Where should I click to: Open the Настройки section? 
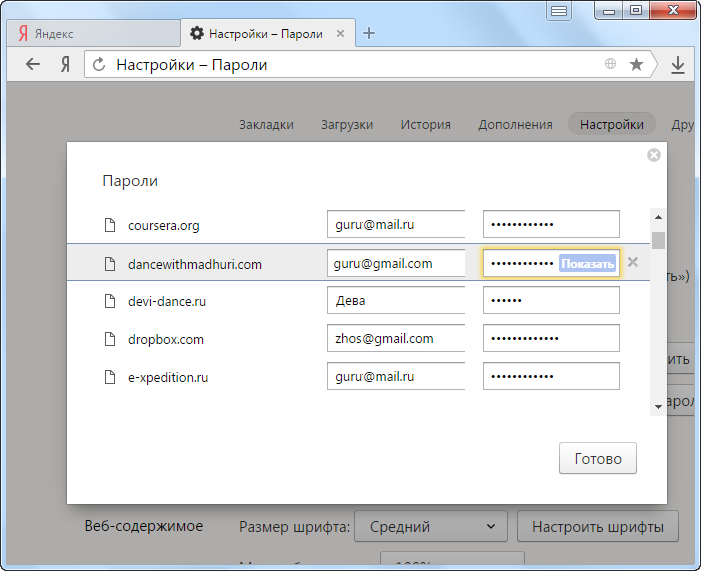pos(612,124)
